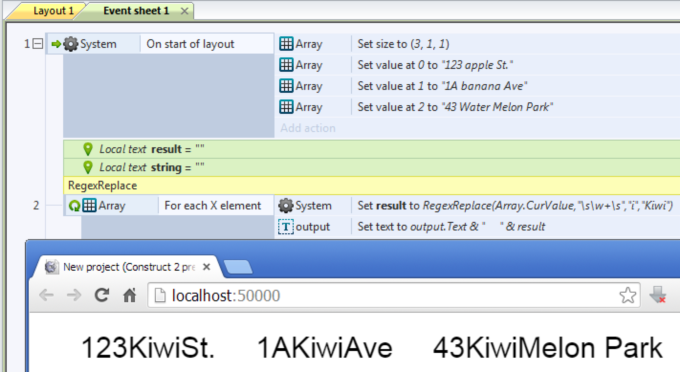Collapse event 1 using the minus box
This screenshot has height=372, width=680.
pyautogui.click(x=38, y=44)
